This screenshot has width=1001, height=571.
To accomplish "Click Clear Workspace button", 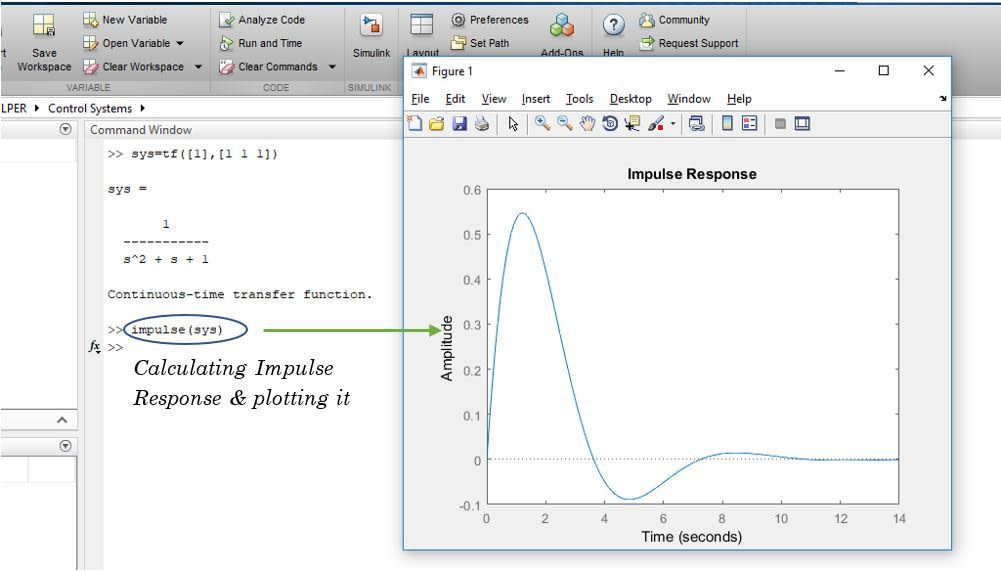I will coord(134,66).
